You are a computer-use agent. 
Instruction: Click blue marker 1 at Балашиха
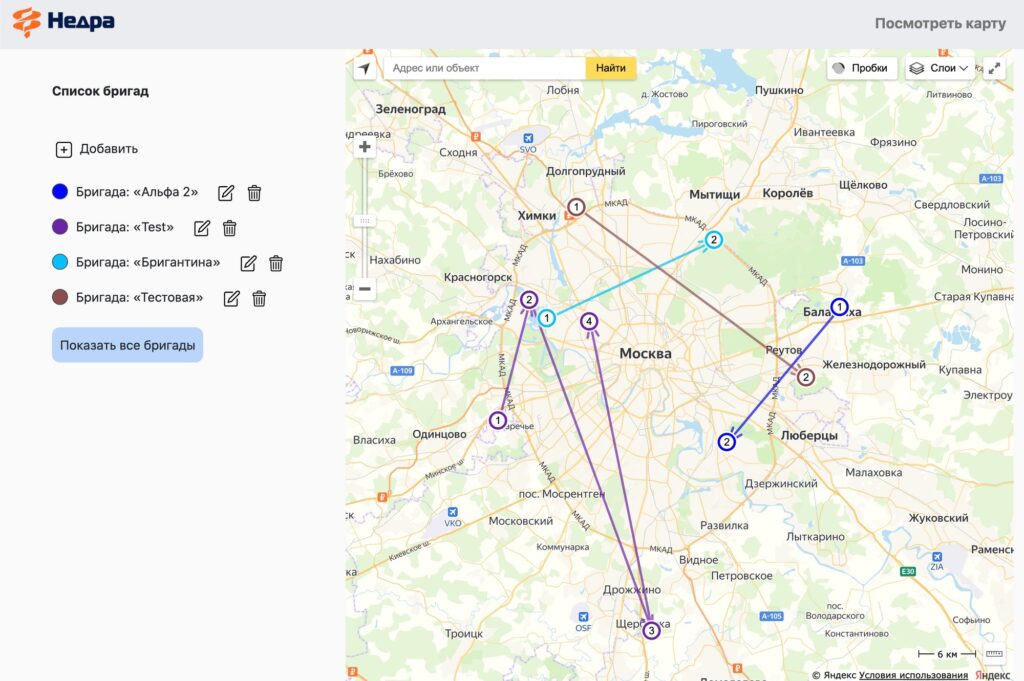(x=840, y=306)
